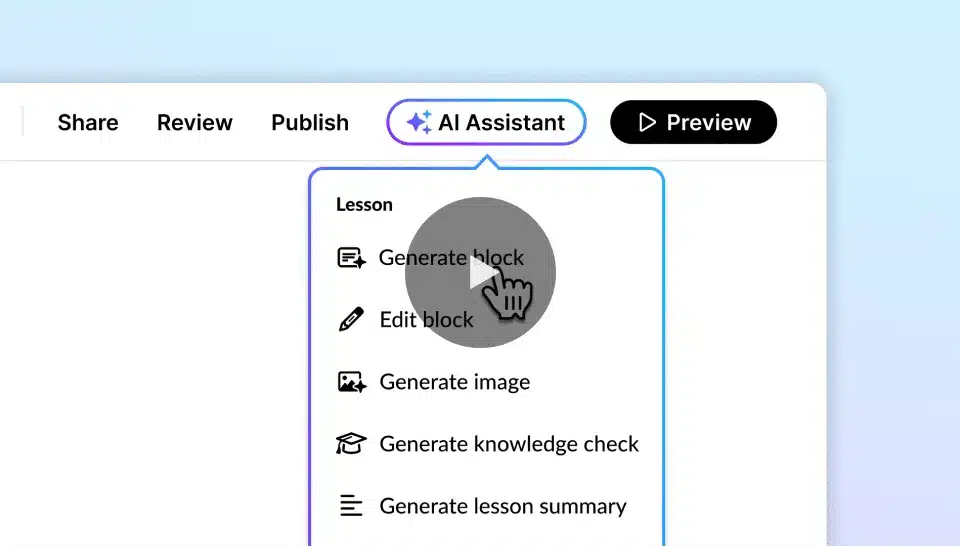Click the graduation cap knowledge check icon
The height and width of the screenshot is (547, 960).
351,444
